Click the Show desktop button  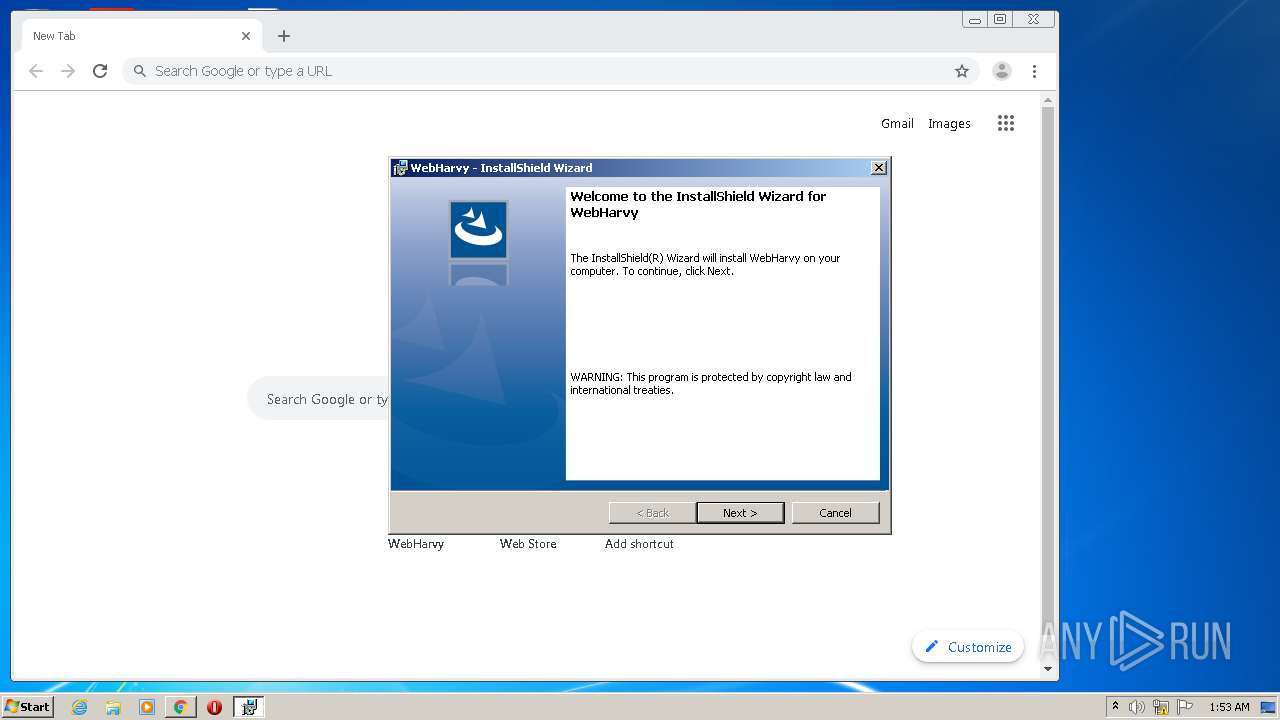point(1269,707)
